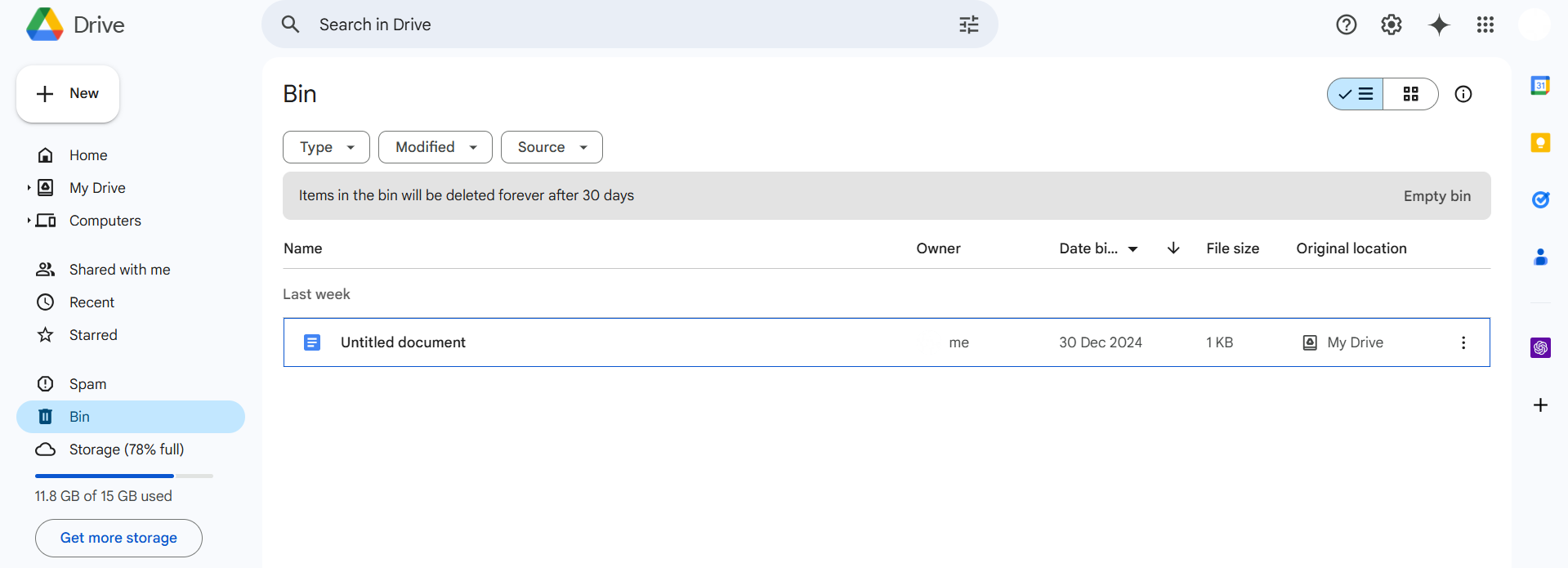Click Get more storage button
Image resolution: width=1568 pixels, height=568 pixels.
[x=118, y=538]
